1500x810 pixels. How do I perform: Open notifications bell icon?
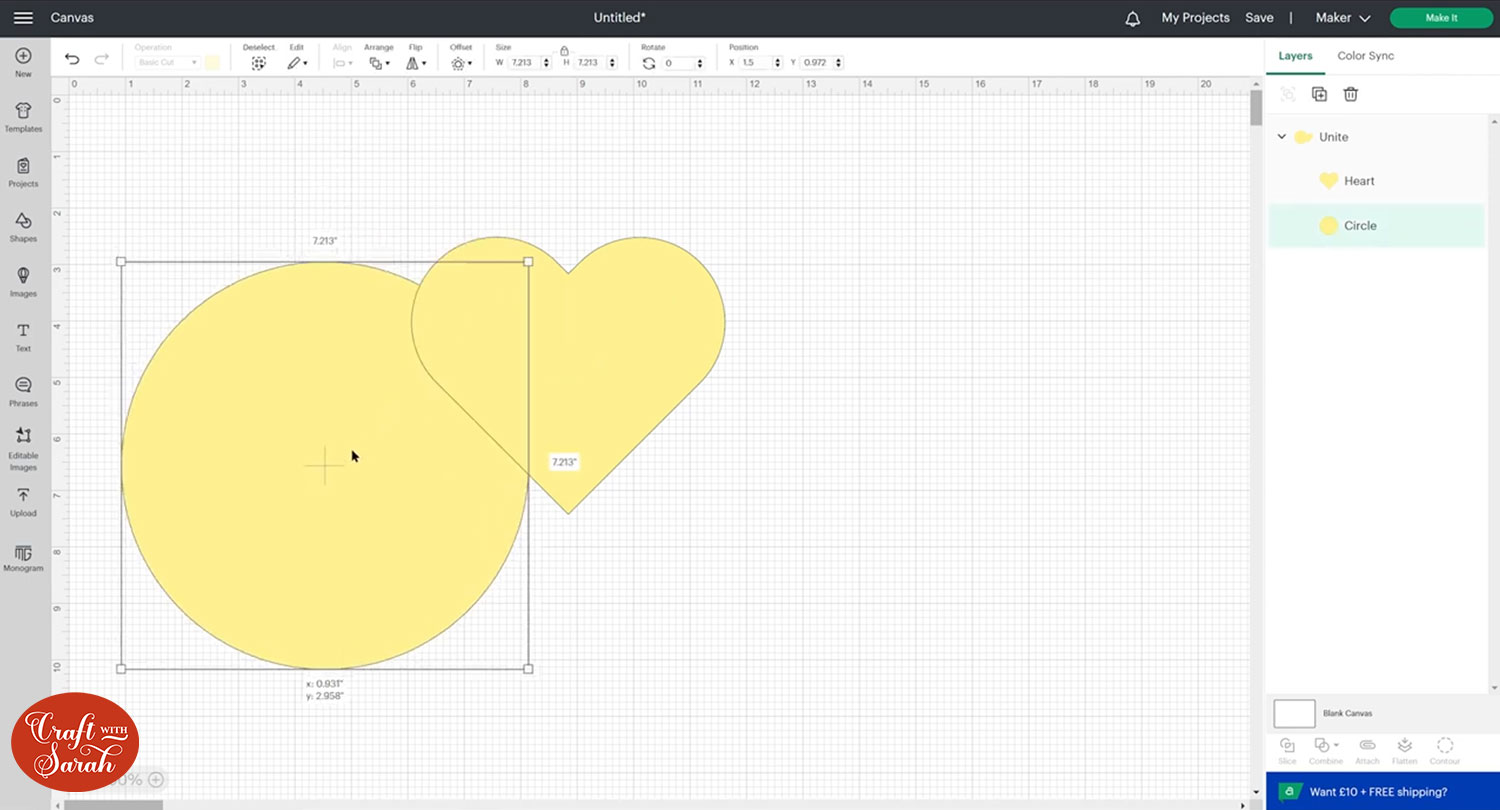point(1132,19)
